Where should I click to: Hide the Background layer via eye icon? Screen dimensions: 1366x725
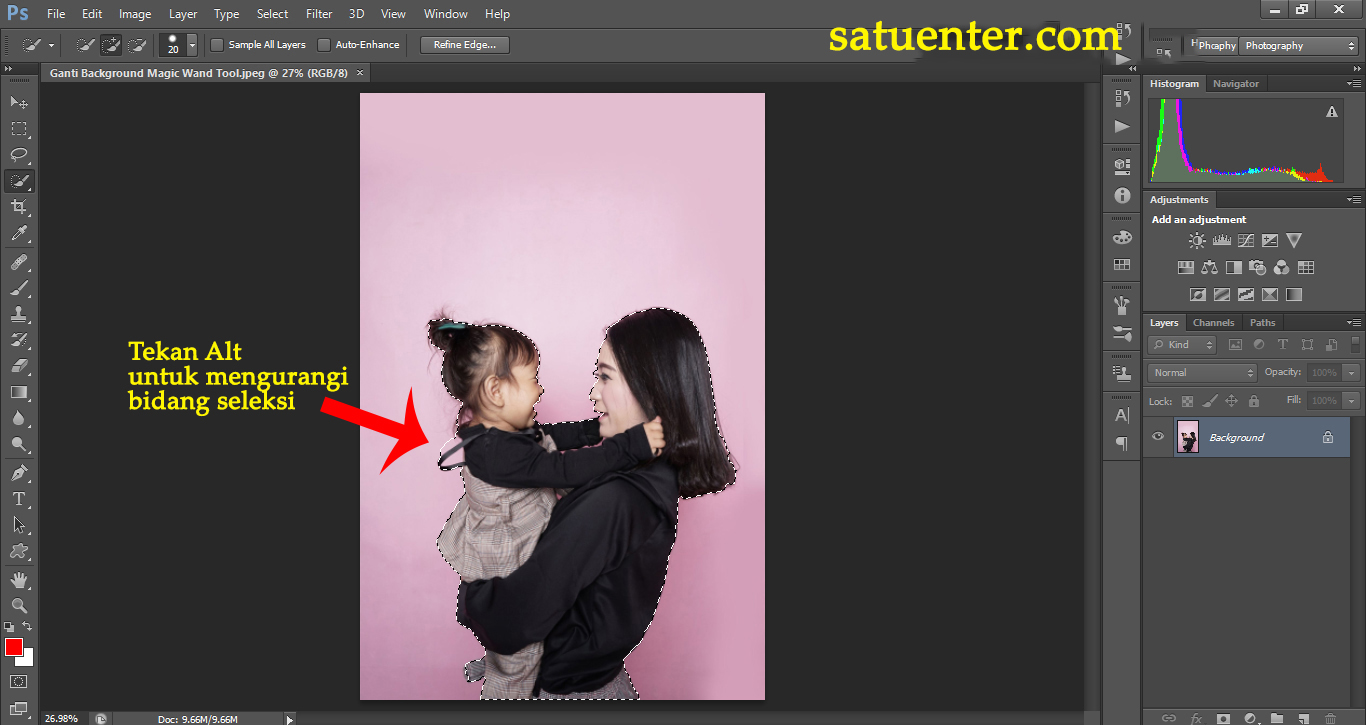click(x=1158, y=437)
